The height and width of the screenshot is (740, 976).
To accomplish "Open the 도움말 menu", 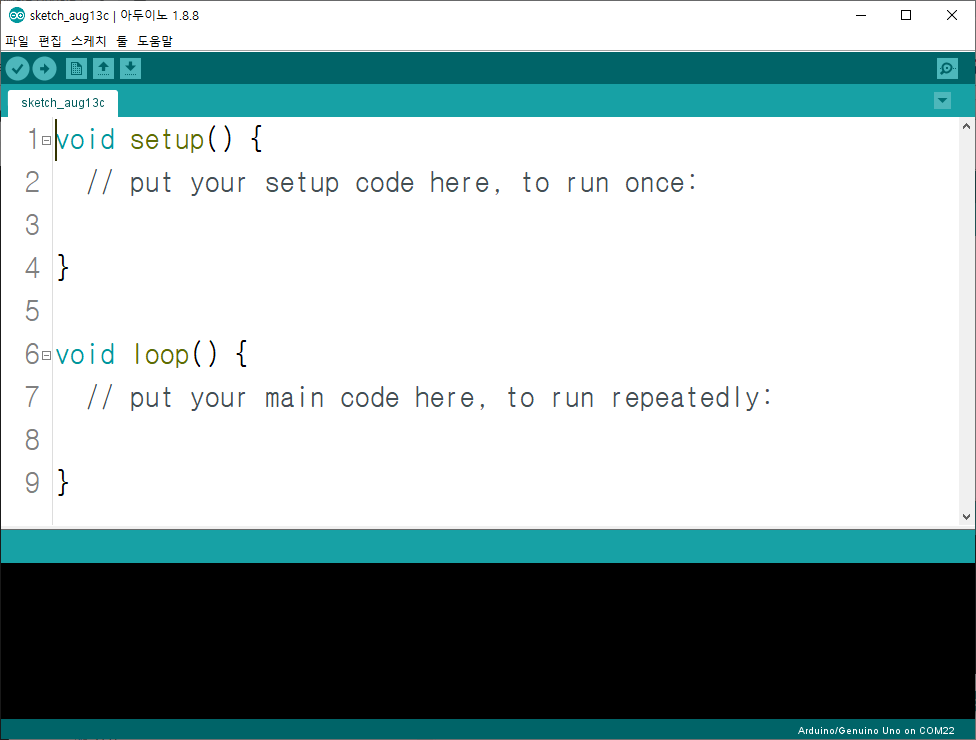I will [x=155, y=41].
